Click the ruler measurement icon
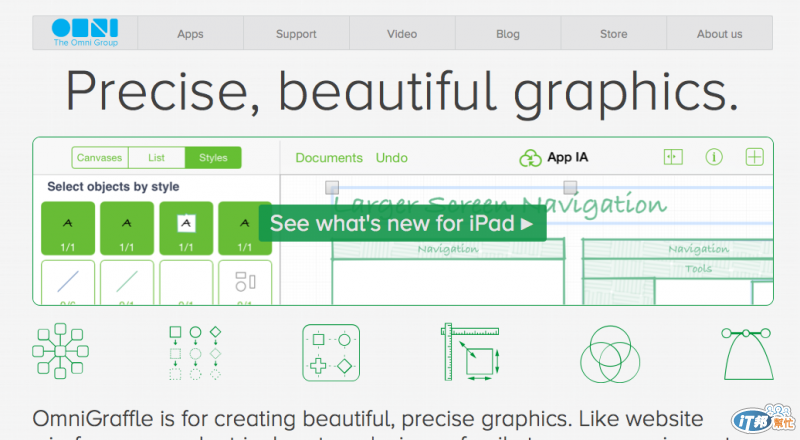The image size is (800, 440). click(470, 352)
